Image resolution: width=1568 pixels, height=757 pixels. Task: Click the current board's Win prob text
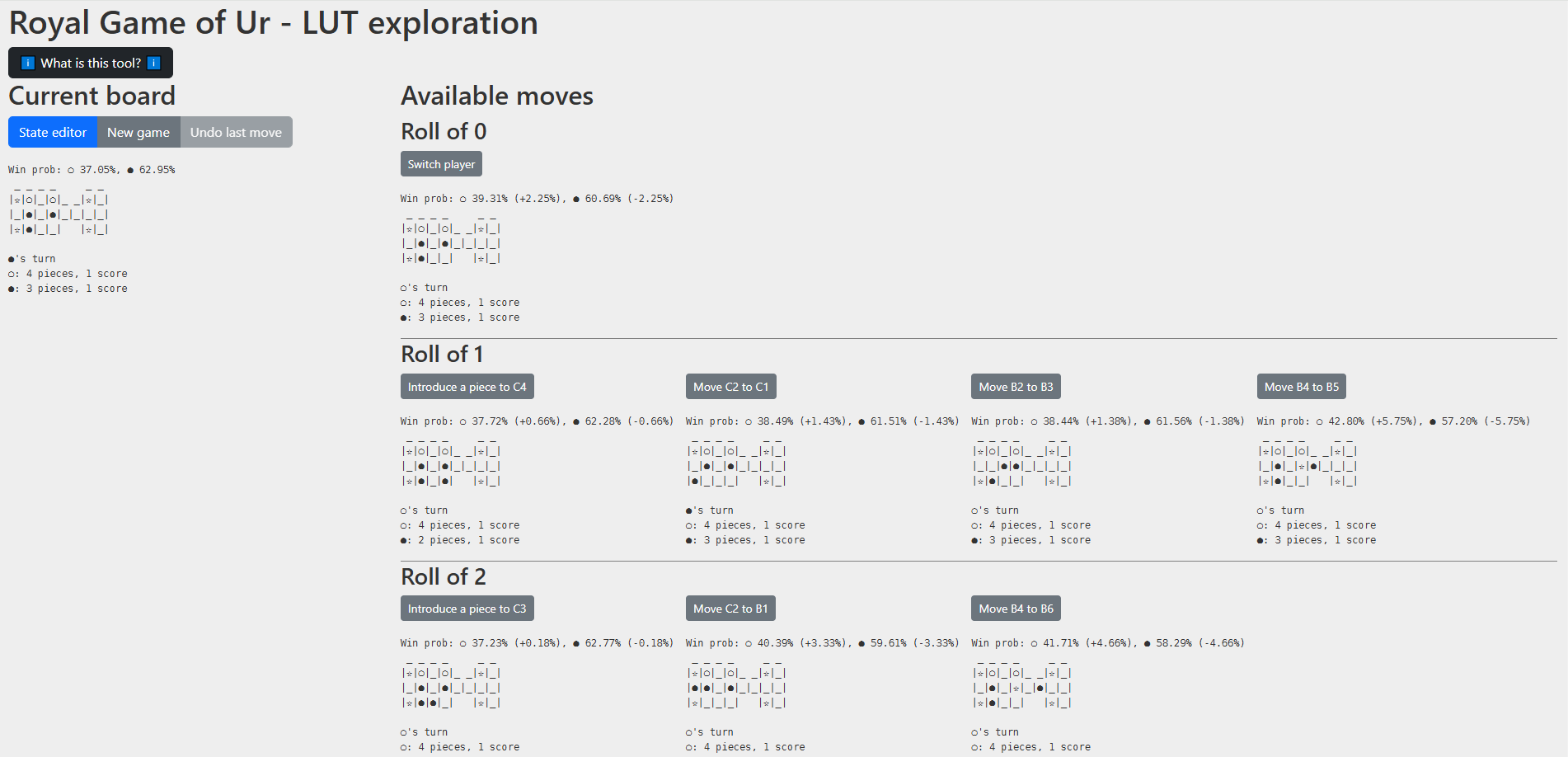click(x=92, y=170)
